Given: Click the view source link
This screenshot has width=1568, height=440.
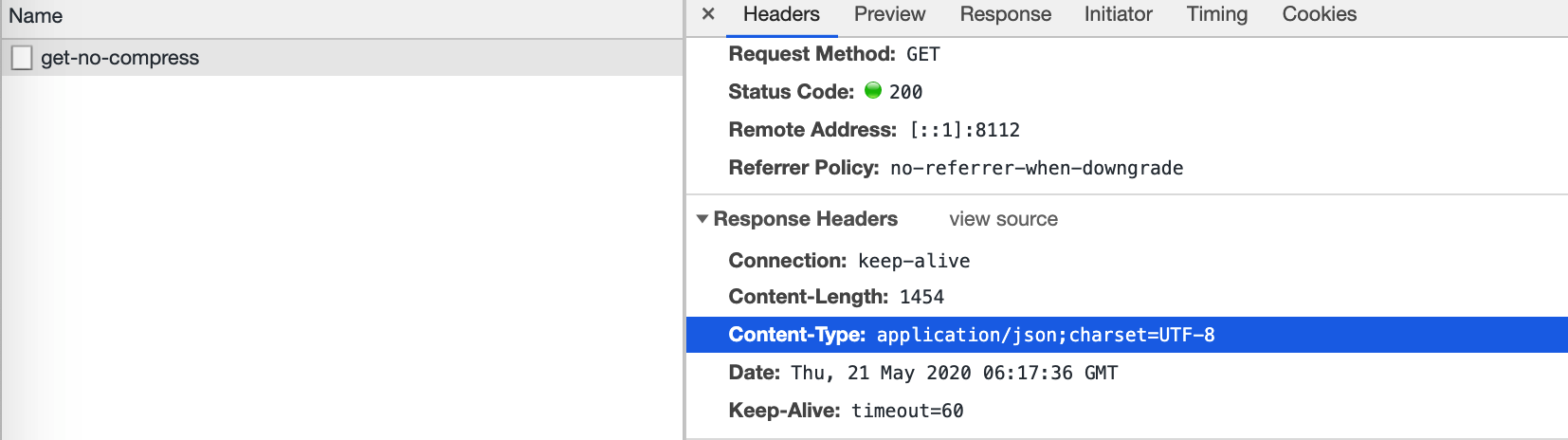Looking at the screenshot, I should point(1003,219).
